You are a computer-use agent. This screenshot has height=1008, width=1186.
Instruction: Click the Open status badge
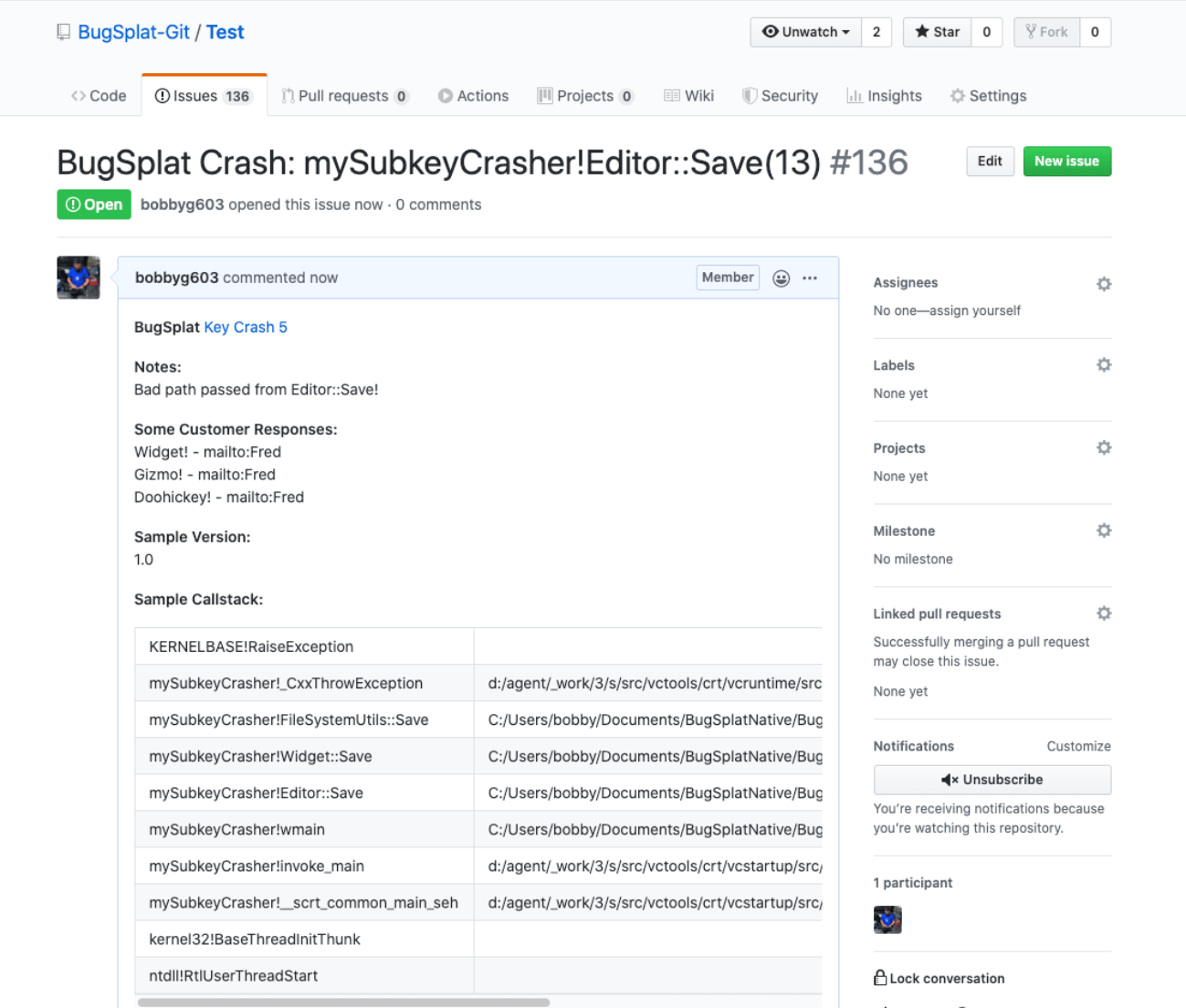(94, 205)
